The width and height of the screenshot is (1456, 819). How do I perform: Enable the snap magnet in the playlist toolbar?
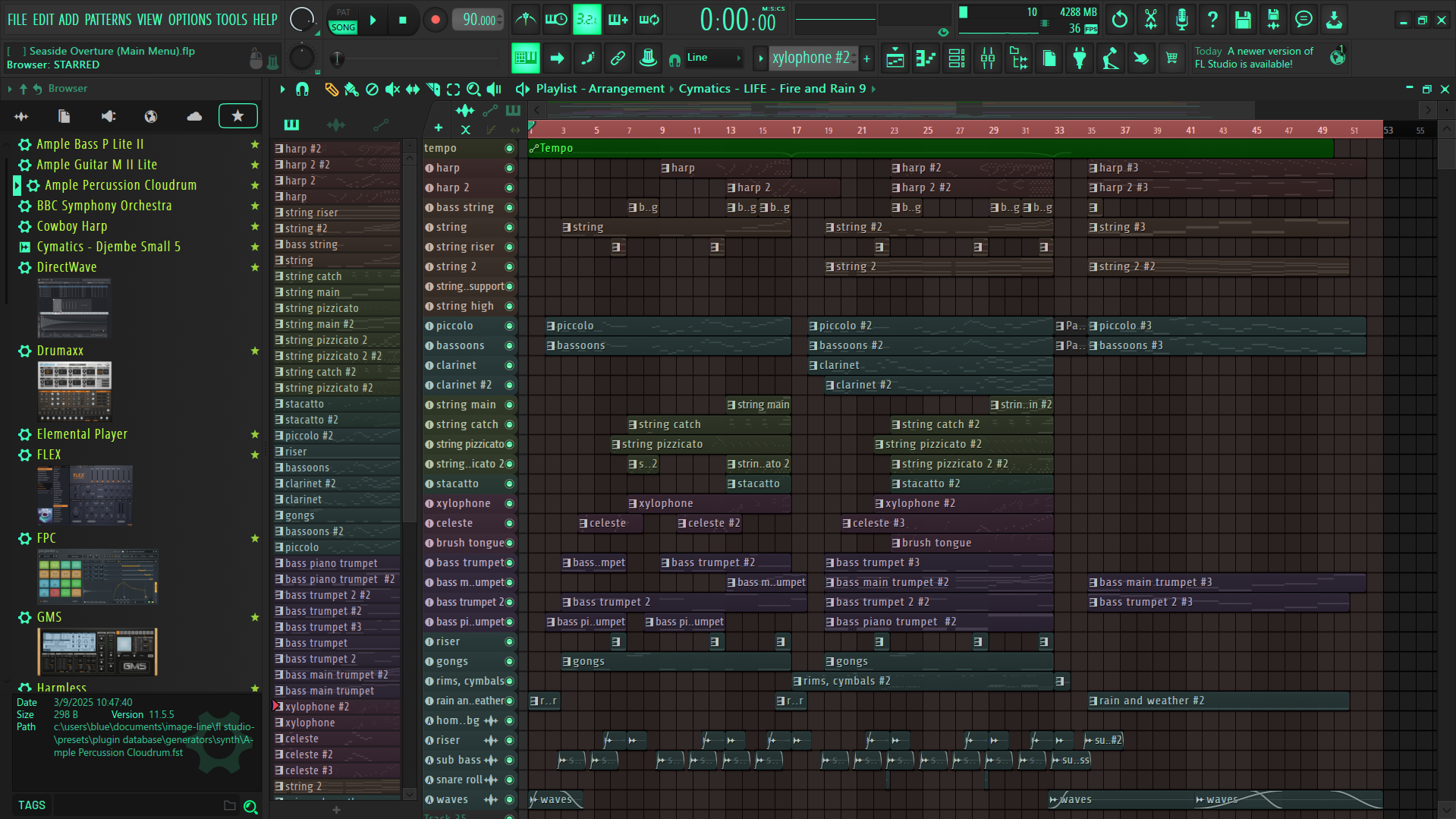coord(302,89)
